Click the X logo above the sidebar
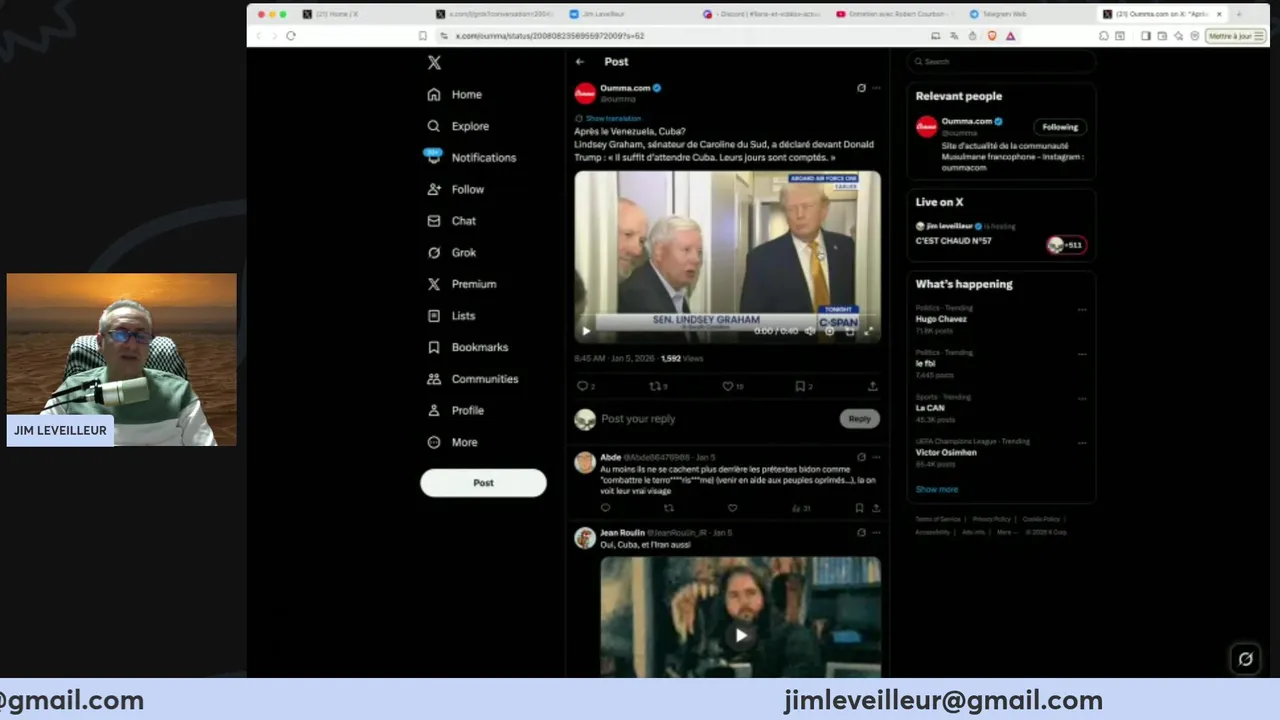1280x720 pixels. [434, 62]
